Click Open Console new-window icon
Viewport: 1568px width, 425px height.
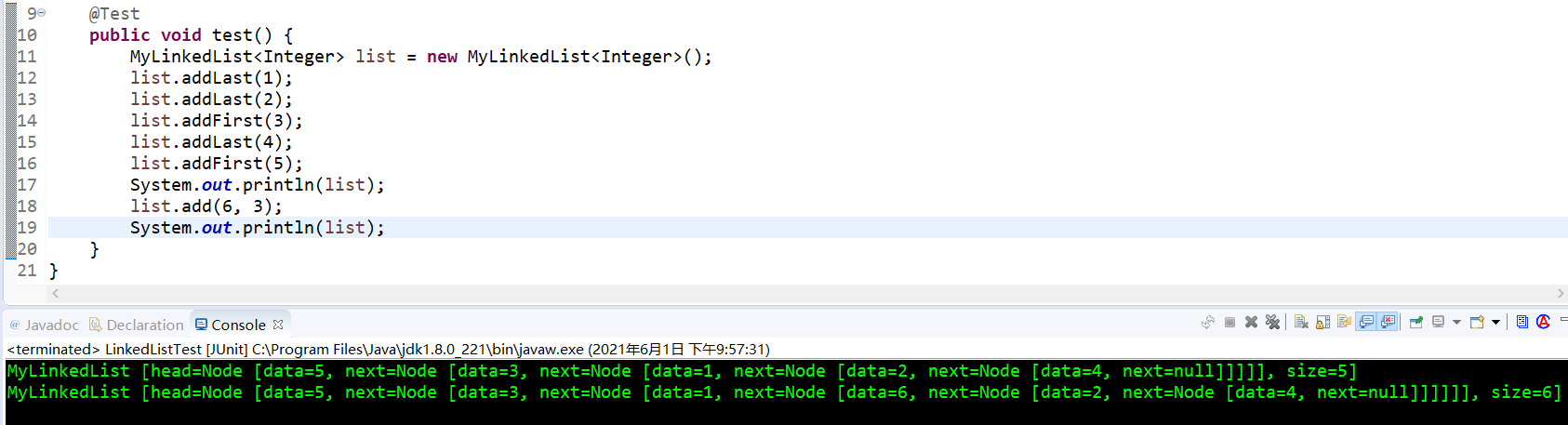pos(1477,322)
